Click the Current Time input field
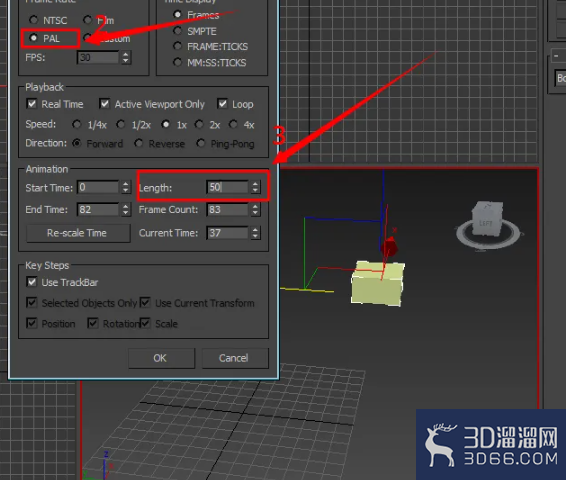 pyautogui.click(x=227, y=233)
